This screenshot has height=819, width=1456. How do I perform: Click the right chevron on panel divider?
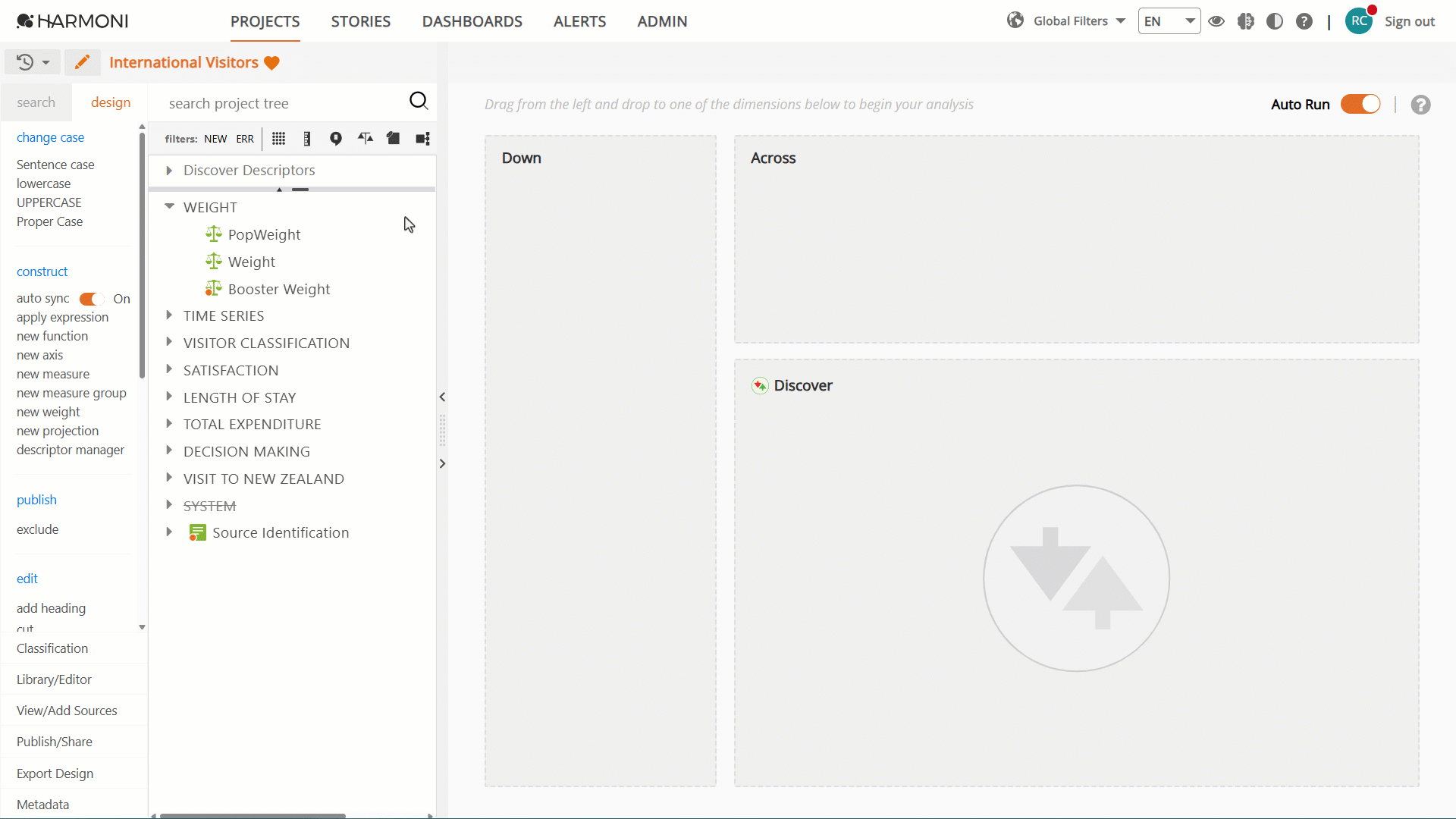(442, 463)
